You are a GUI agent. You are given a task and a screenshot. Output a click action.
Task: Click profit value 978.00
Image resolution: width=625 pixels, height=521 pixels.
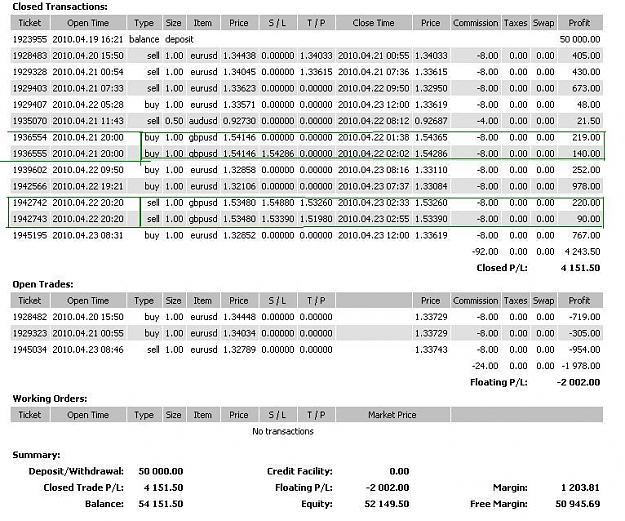pyautogui.click(x=586, y=186)
